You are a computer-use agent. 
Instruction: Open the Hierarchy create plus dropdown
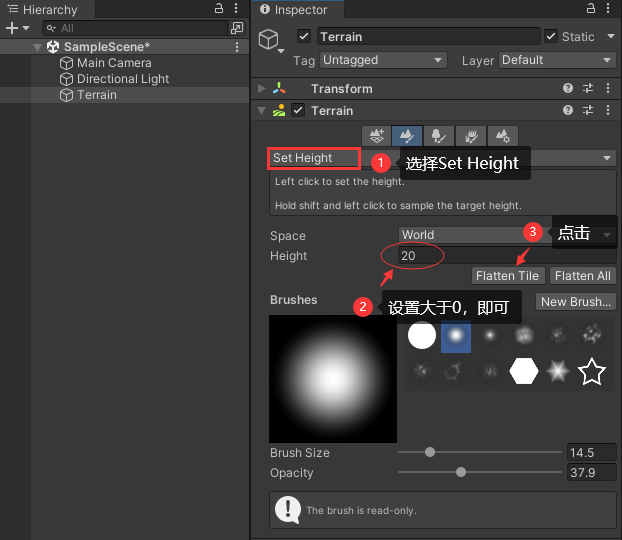tap(17, 28)
